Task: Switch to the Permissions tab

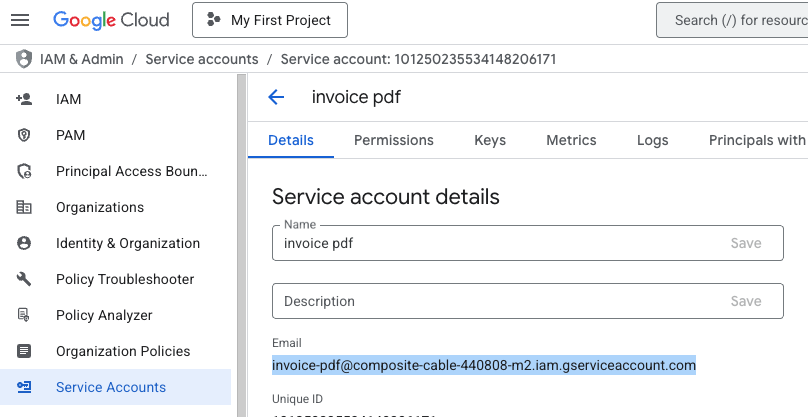Action: pos(394,140)
